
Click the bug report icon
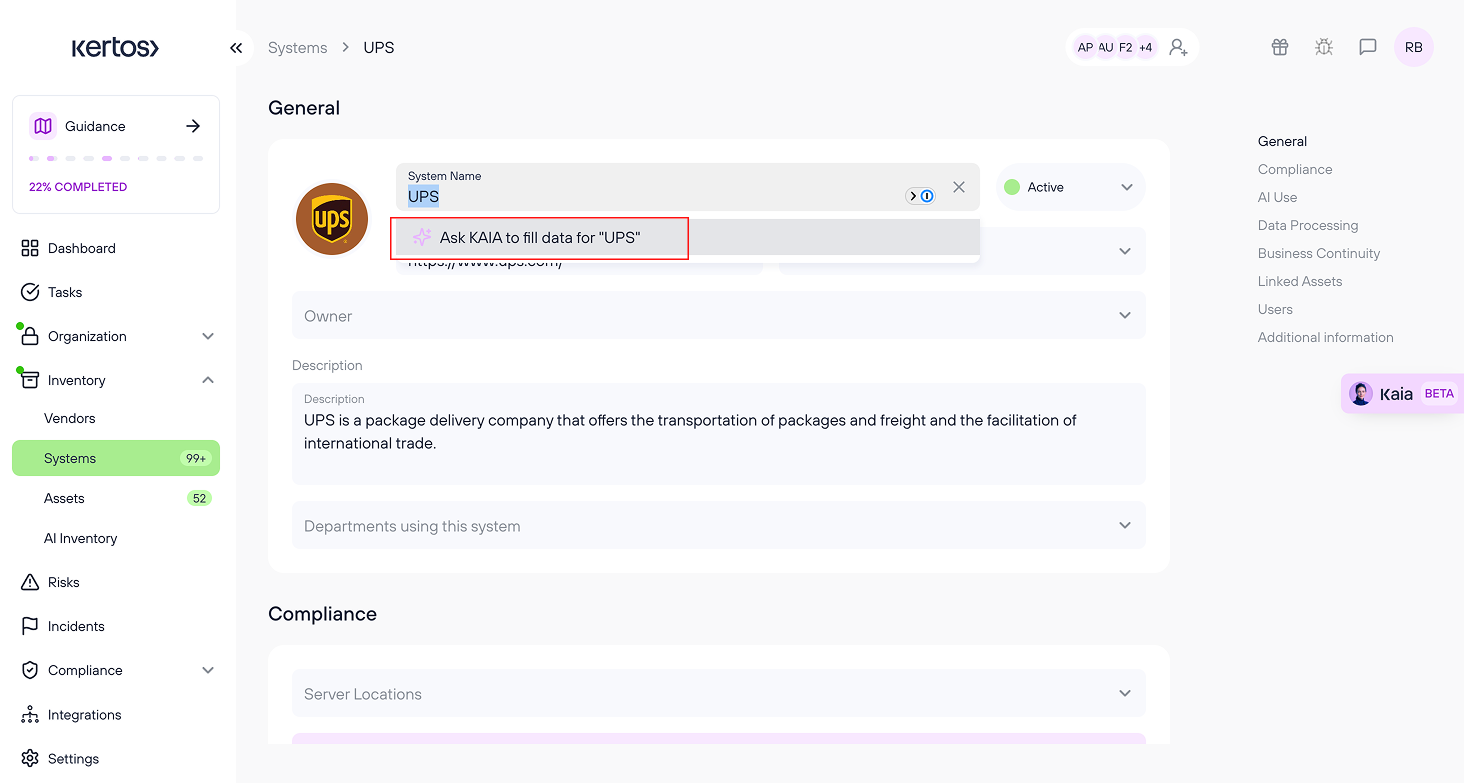click(1324, 47)
